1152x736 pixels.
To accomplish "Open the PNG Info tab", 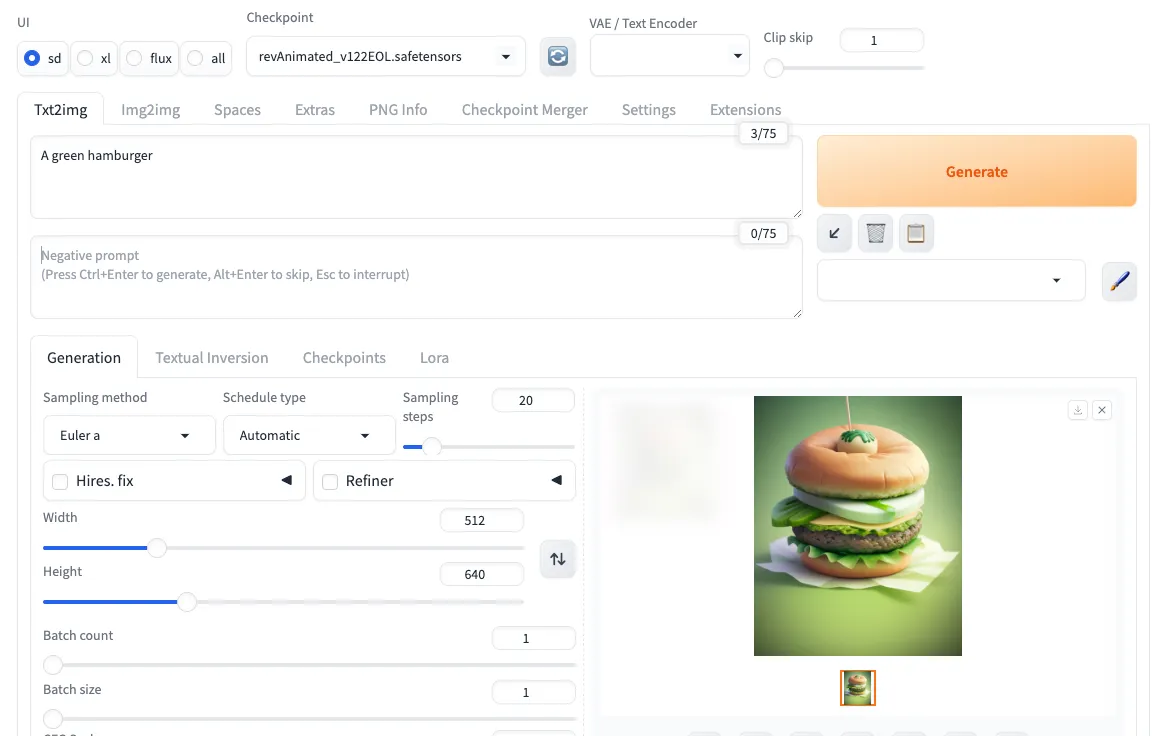I will tap(398, 110).
